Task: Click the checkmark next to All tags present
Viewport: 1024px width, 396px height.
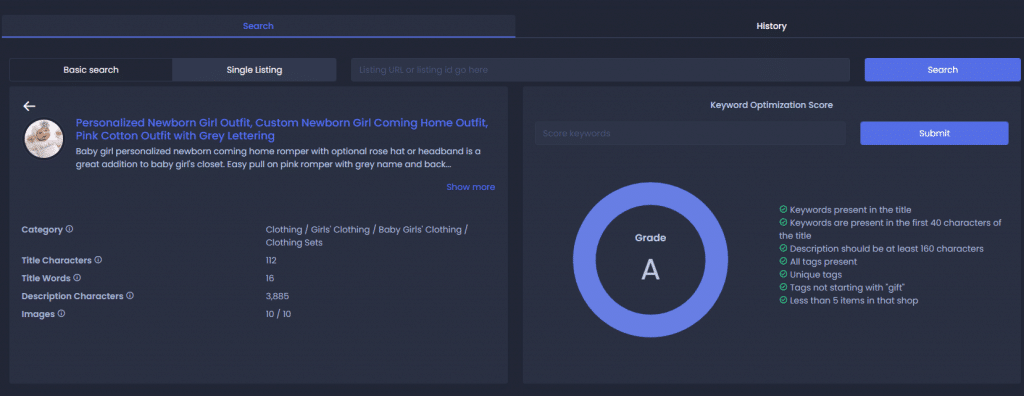Action: (783, 261)
